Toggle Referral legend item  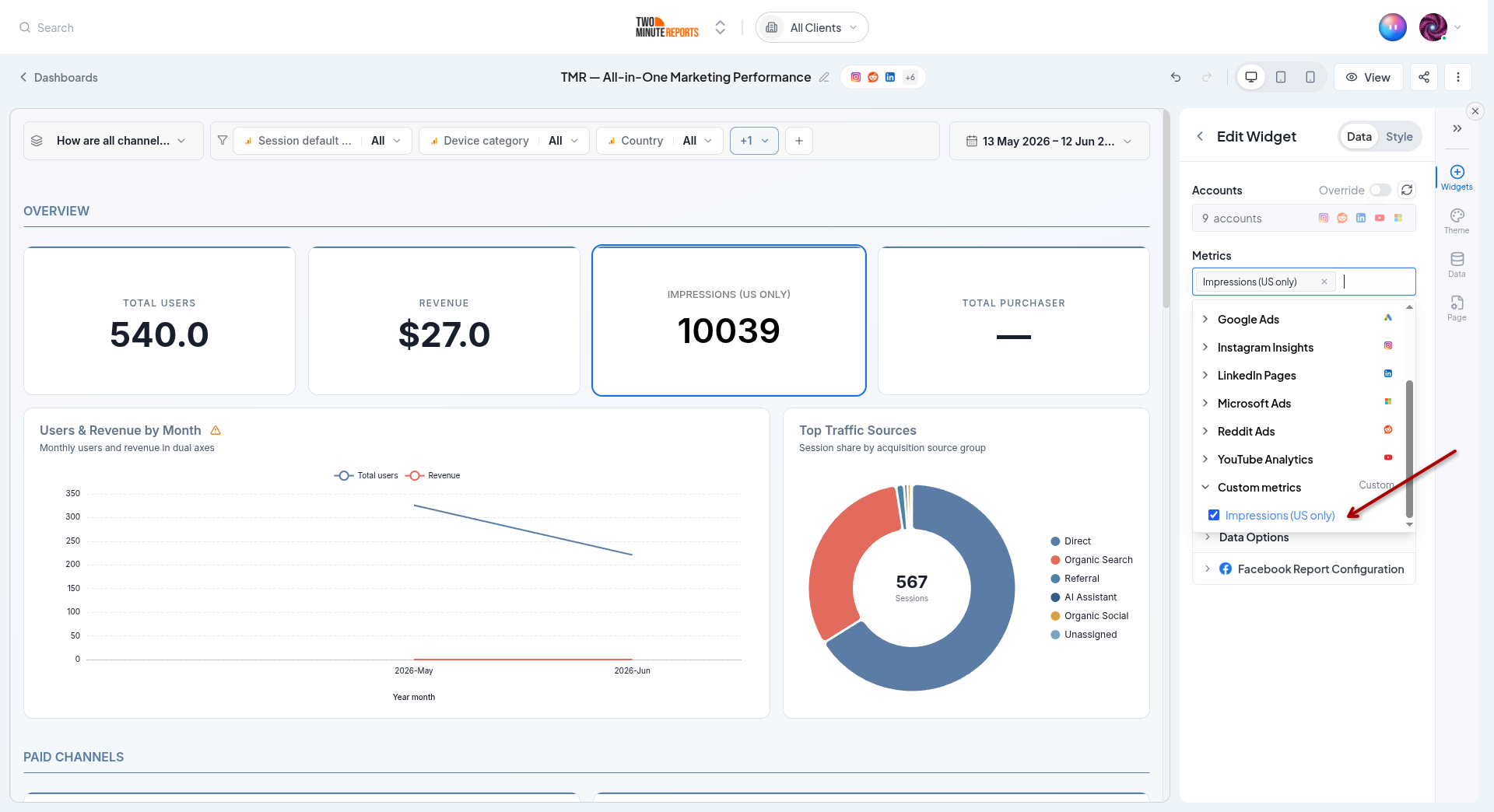[1075, 579]
